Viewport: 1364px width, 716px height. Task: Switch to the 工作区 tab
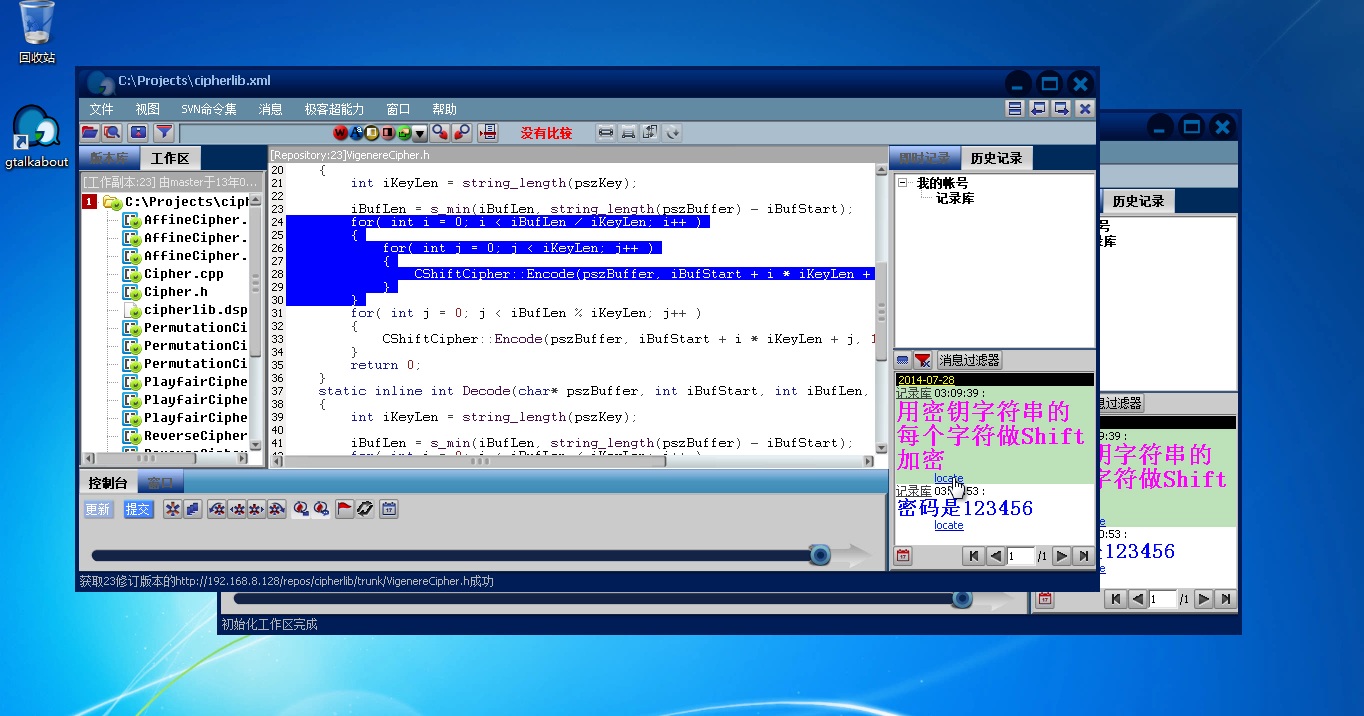pos(170,158)
